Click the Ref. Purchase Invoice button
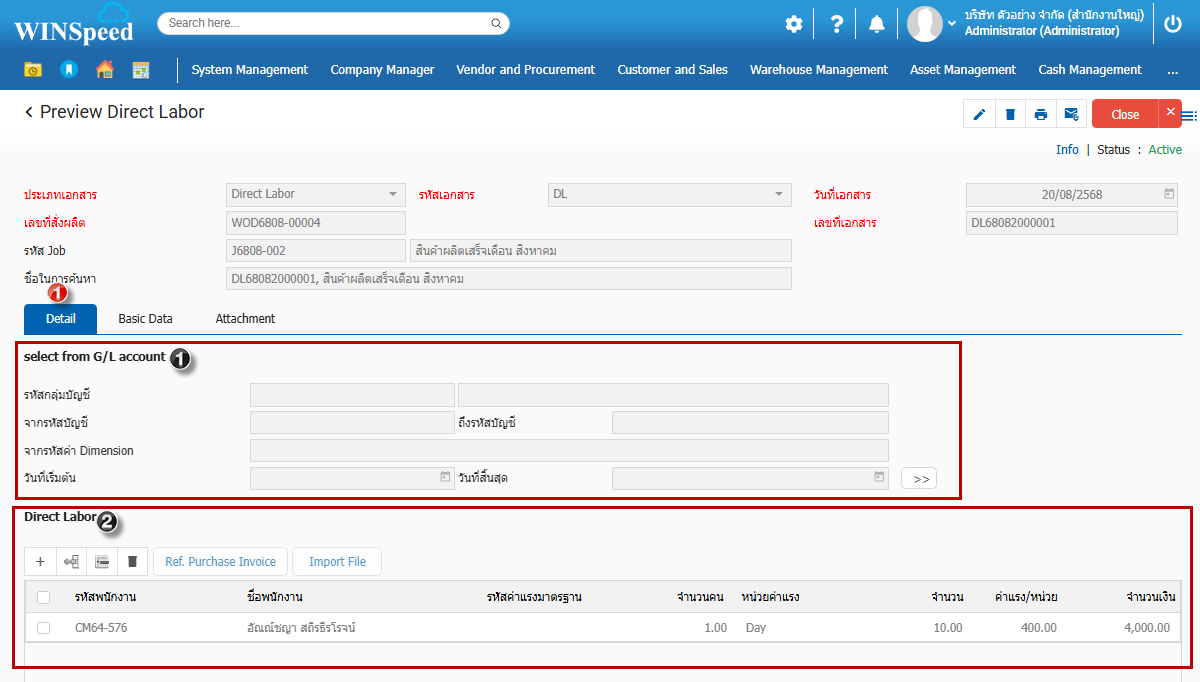Viewport: 1200px width, 682px height. click(220, 562)
